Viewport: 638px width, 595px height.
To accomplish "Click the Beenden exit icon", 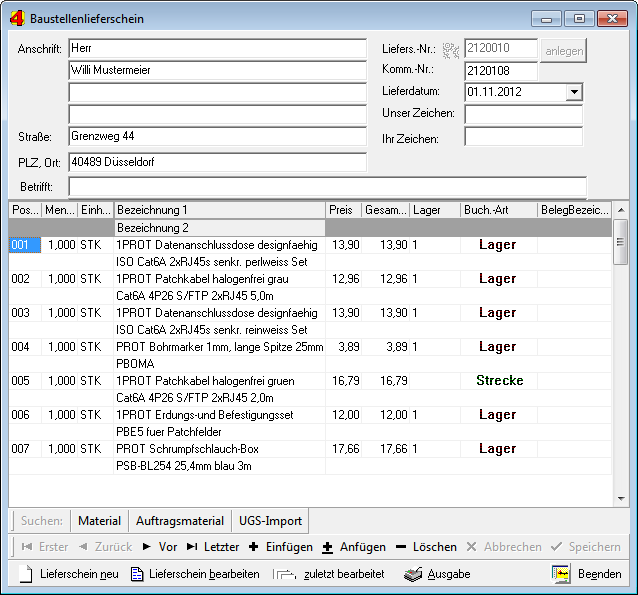I will pyautogui.click(x=561, y=574).
